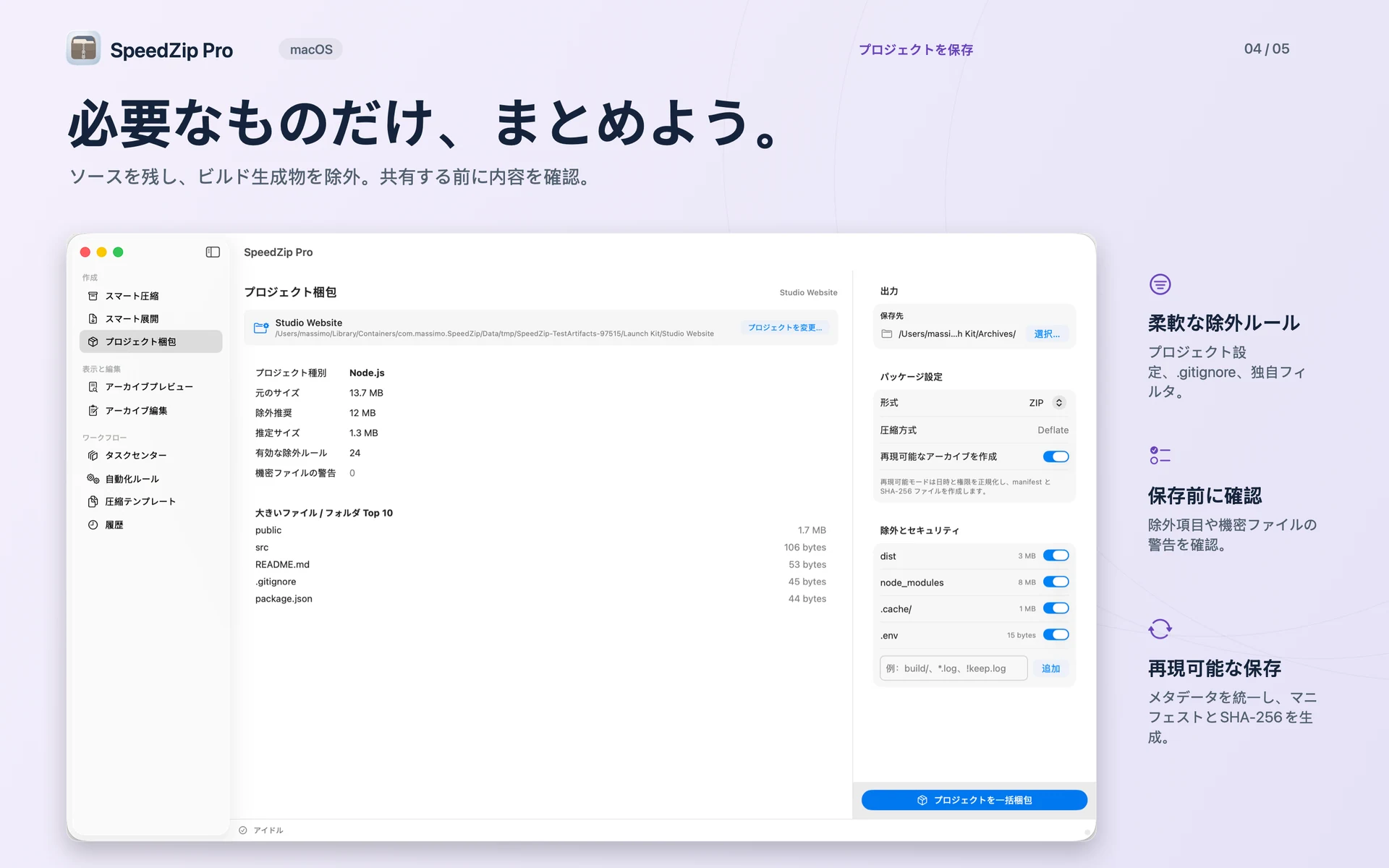The image size is (1389, 868).
Task: Open the スマート圧縮 sidebar item
Action: coord(150,296)
